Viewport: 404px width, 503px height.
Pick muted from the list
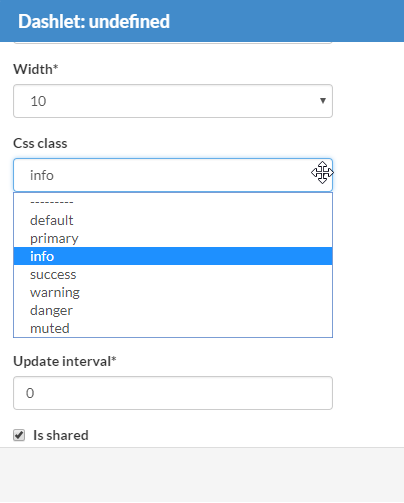tap(173, 328)
